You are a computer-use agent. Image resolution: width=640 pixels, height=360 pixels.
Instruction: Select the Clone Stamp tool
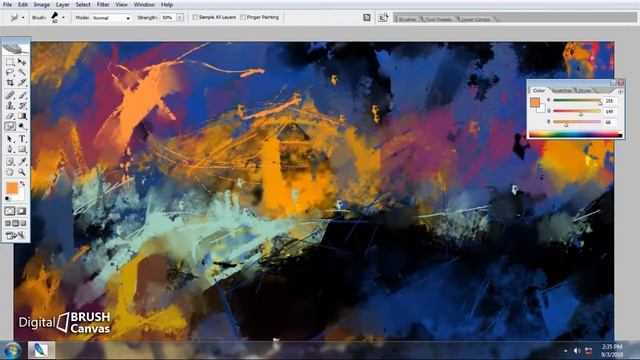10,106
